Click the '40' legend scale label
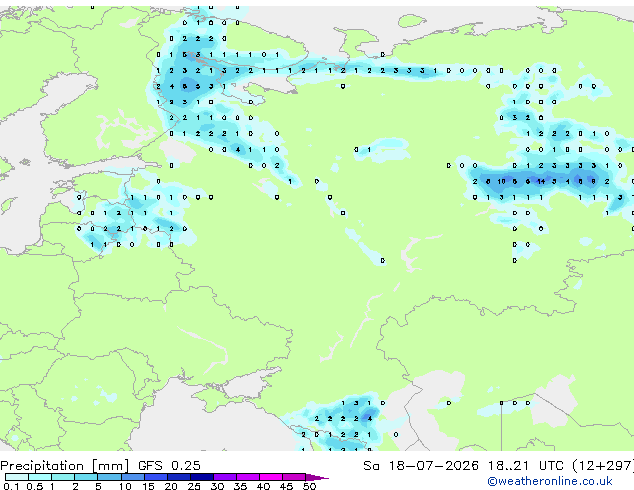This screenshot has width=634, height=490. pyautogui.click(x=263, y=486)
